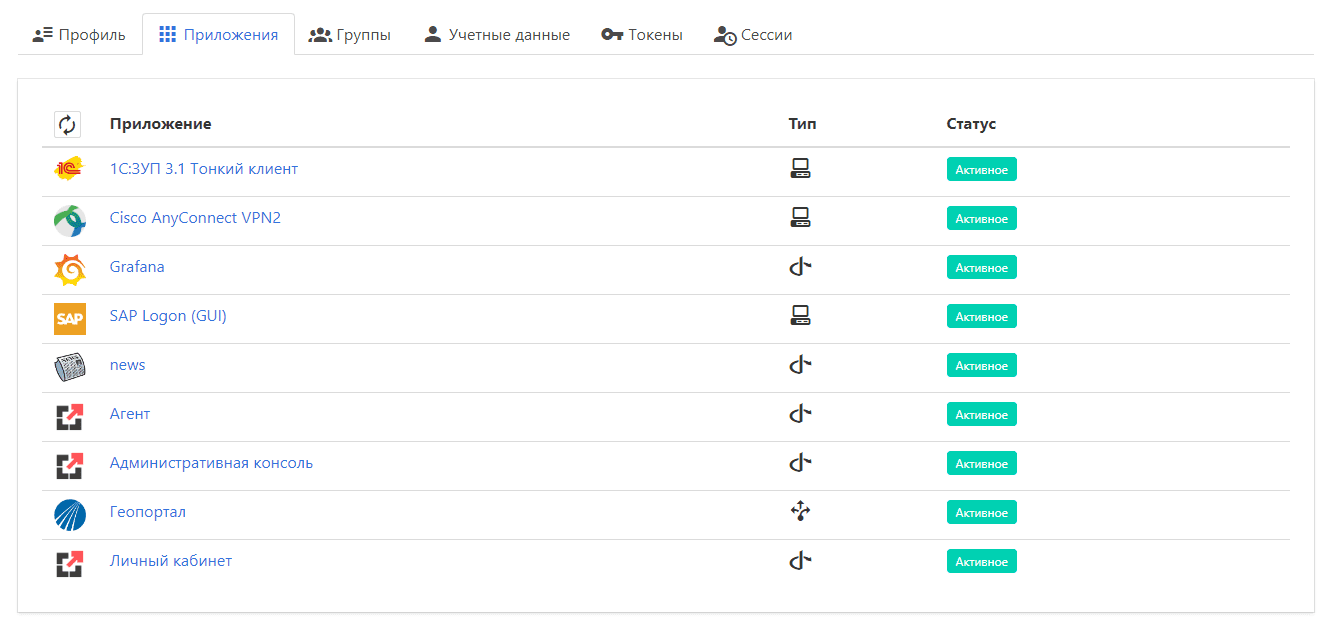Image resolution: width=1331 pixels, height=629 pixels.
Task: Open the Группы tab
Action: [x=350, y=35]
